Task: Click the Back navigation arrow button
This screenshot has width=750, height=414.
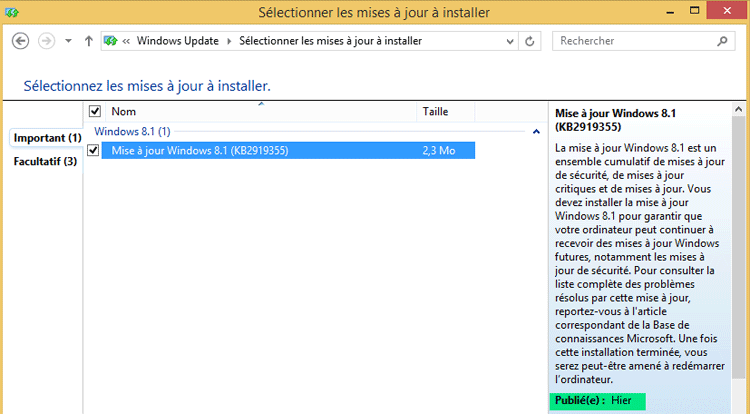Action: (x=21, y=41)
